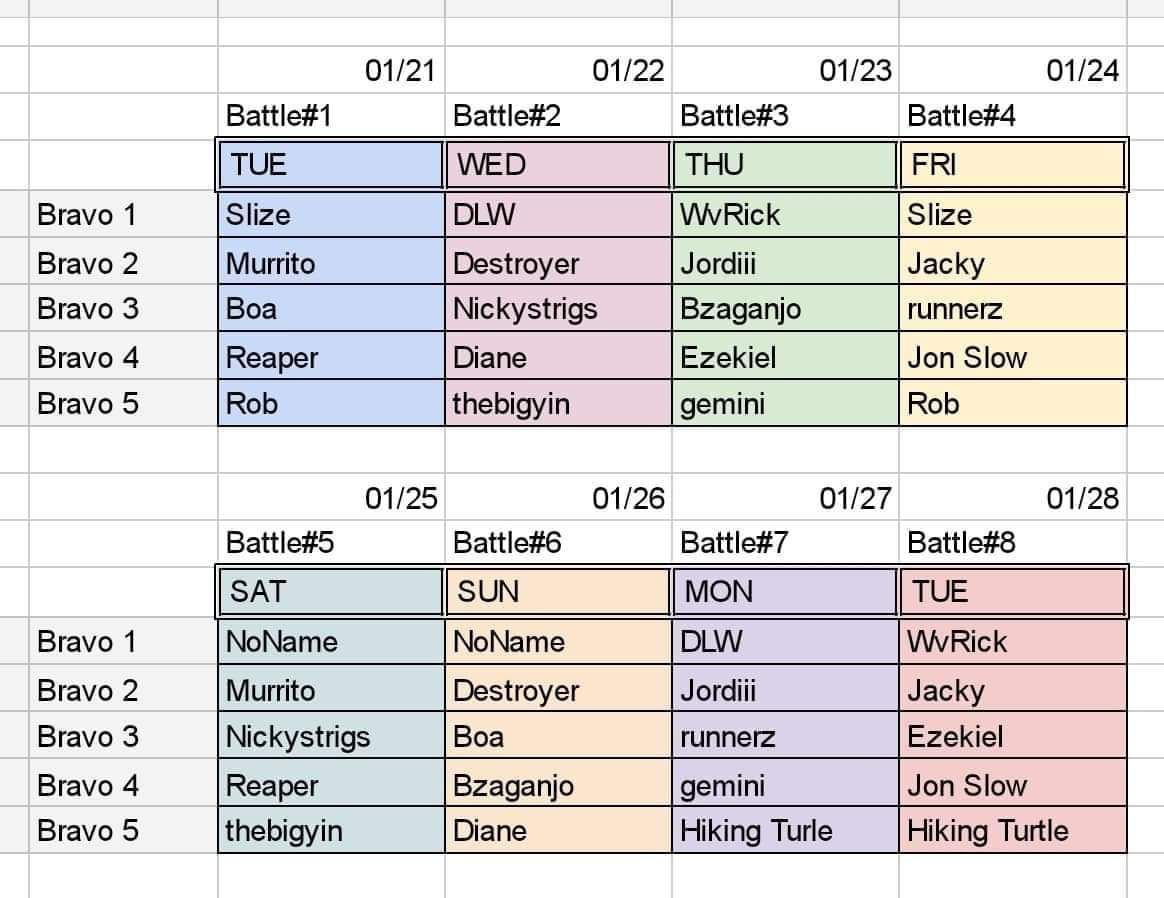1164x898 pixels.
Task: Select the THU header cell
Action: [785, 165]
